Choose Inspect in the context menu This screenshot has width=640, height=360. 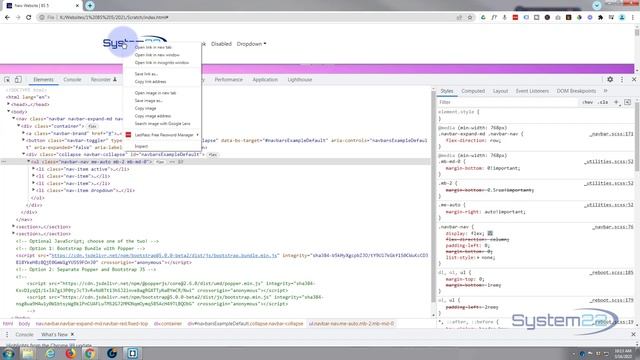click(x=141, y=146)
